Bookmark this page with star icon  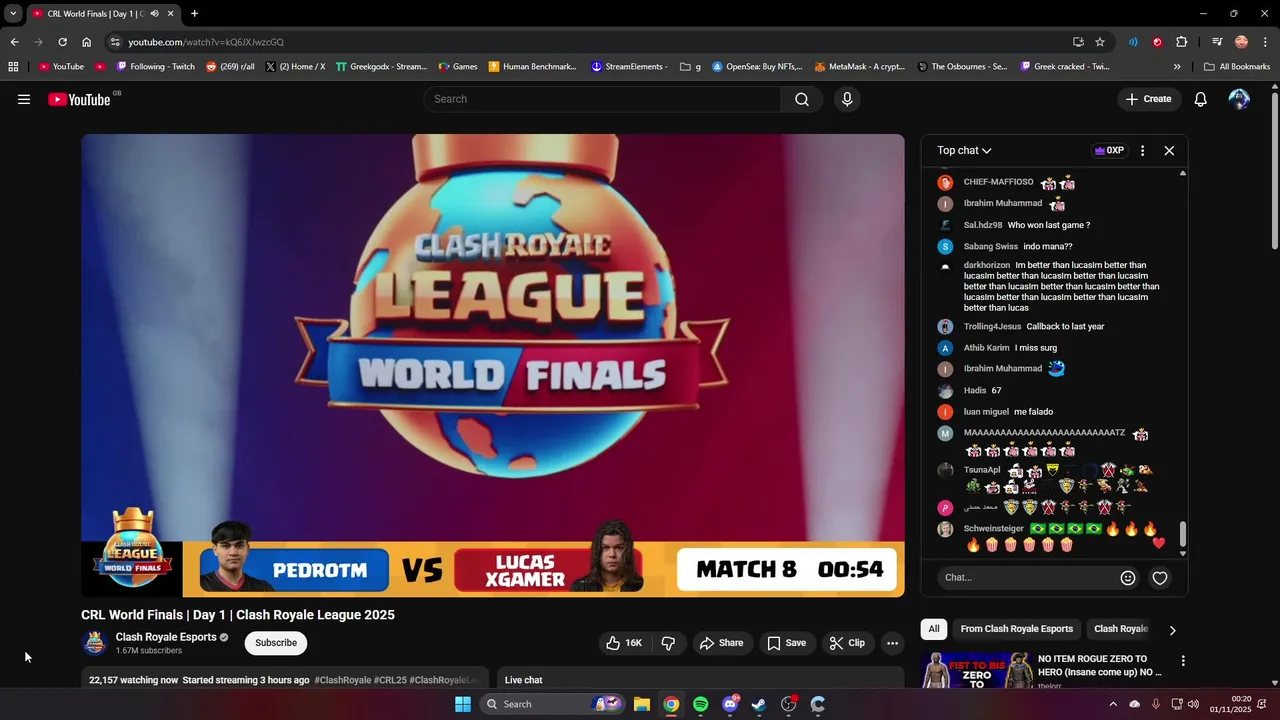(1100, 42)
